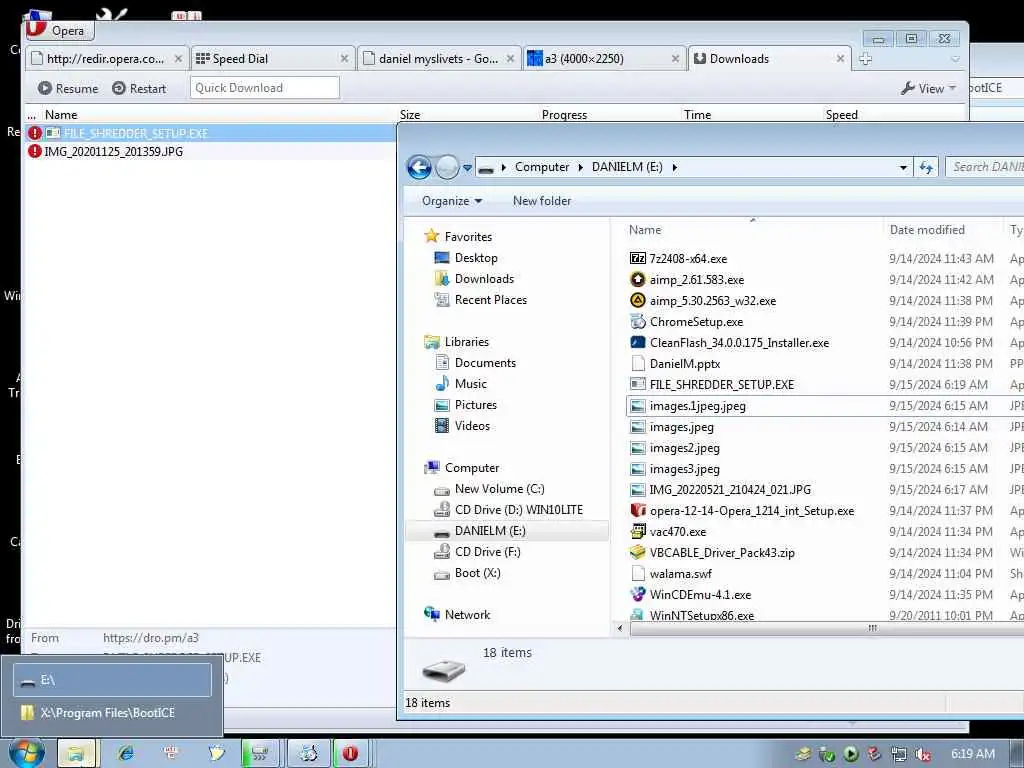
Task: Select Libraries in navigation pane
Action: [466, 342]
